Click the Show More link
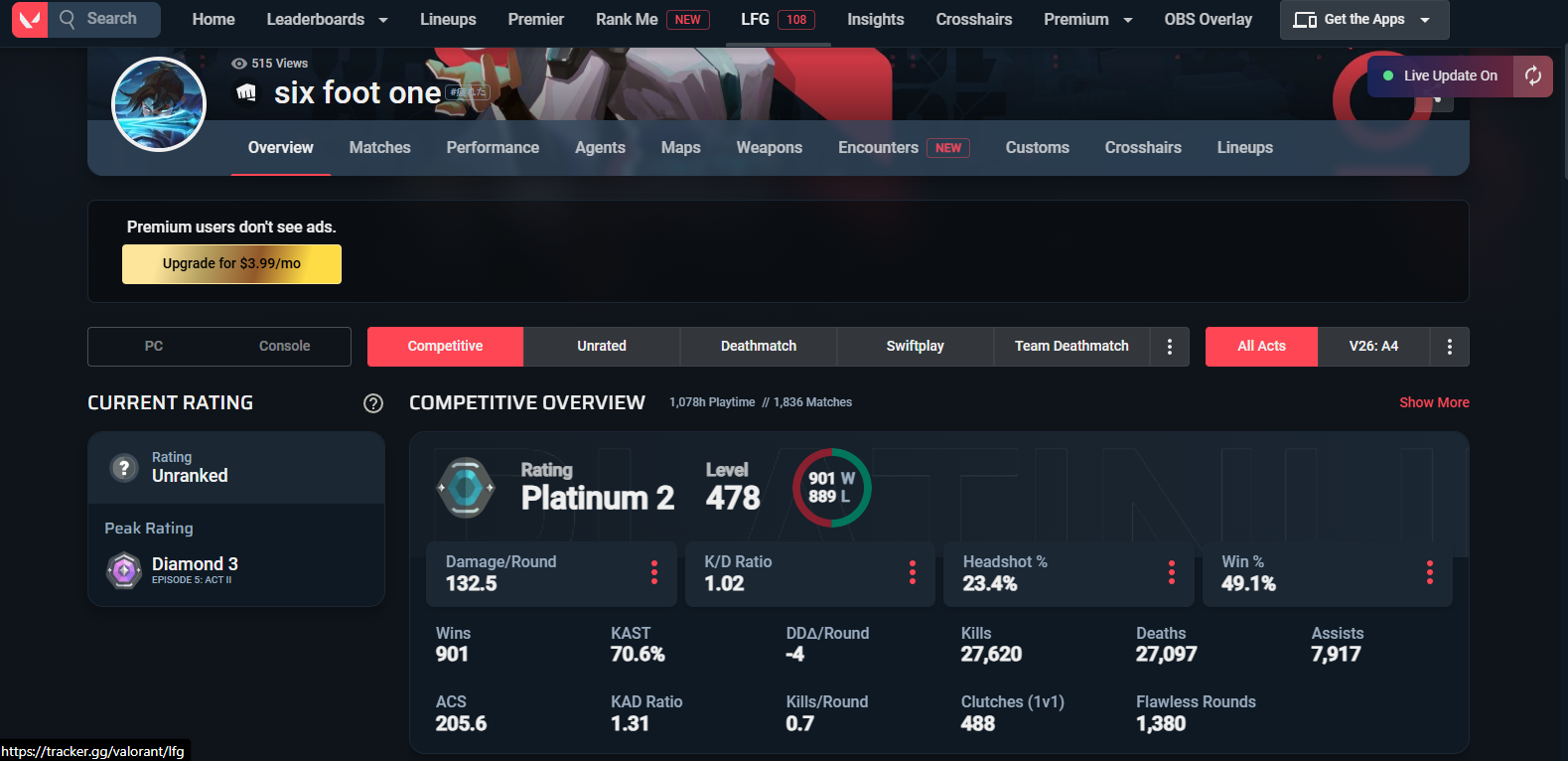This screenshot has width=1568, height=761. coord(1434,402)
